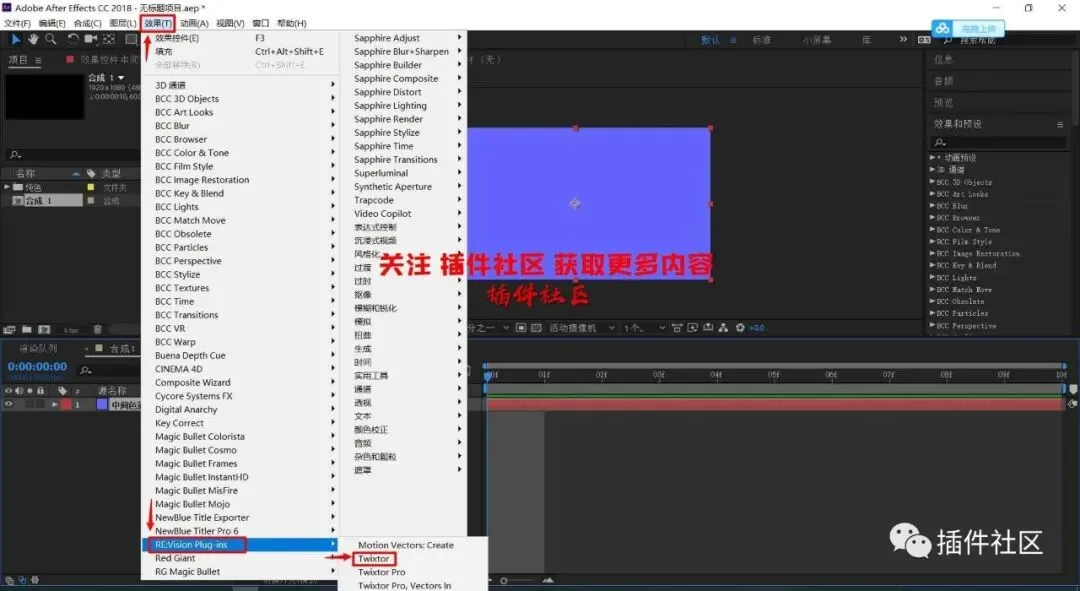The image size is (1080, 591).
Task: Expand the BCC Blur preset category in 效果和预设
Action: point(932,206)
